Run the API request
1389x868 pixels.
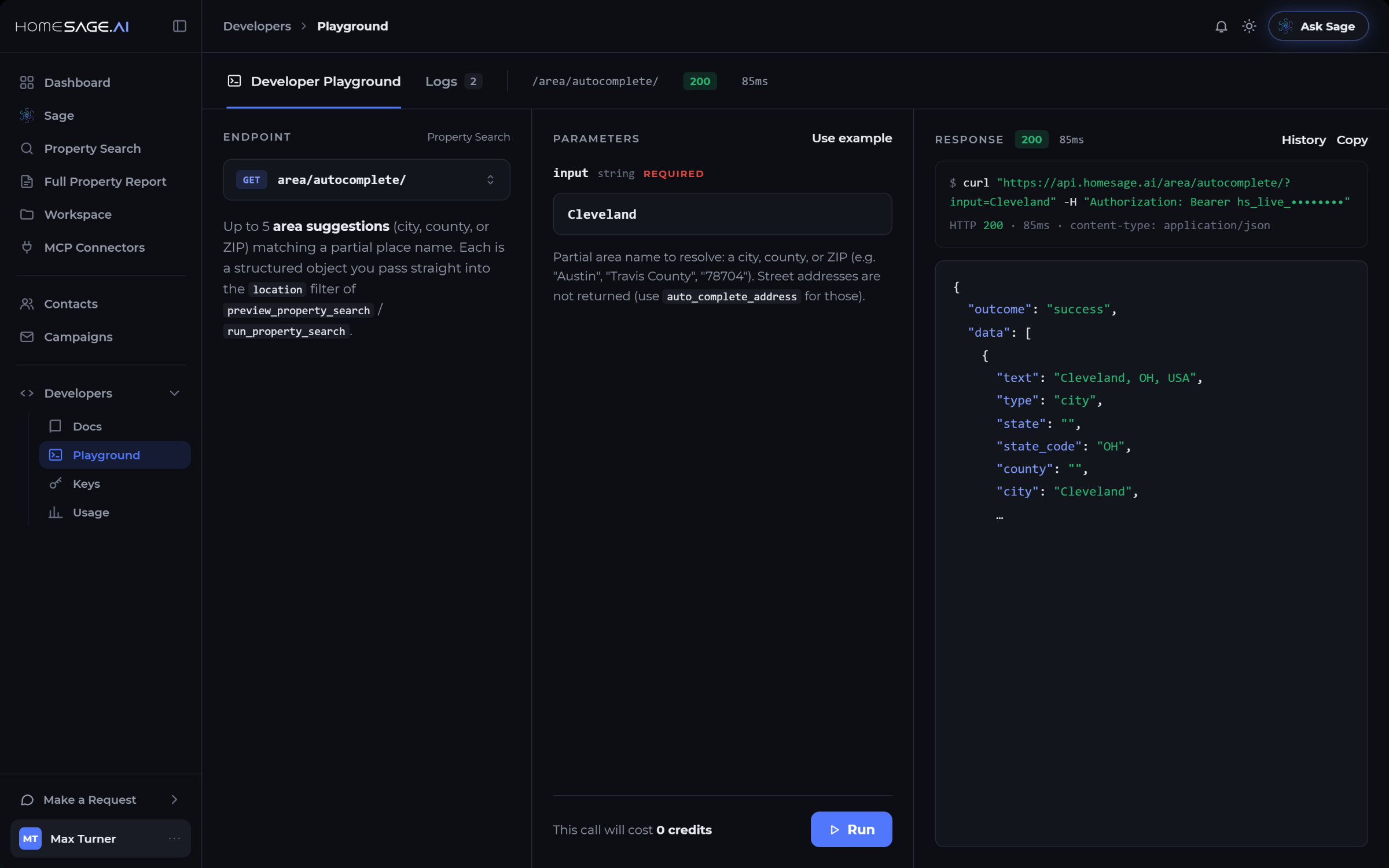tap(851, 829)
